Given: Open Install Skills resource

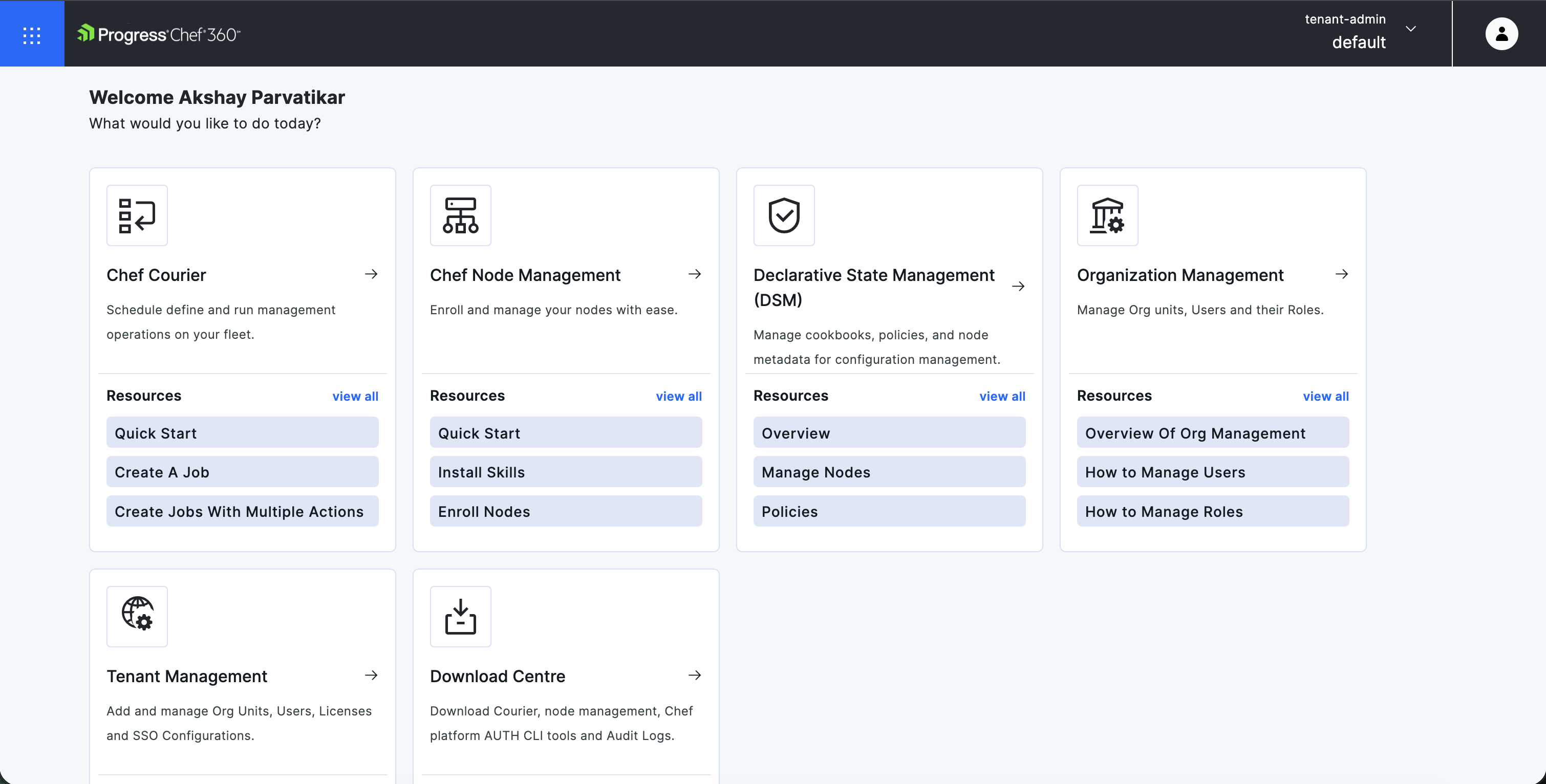Looking at the screenshot, I should tap(565, 472).
